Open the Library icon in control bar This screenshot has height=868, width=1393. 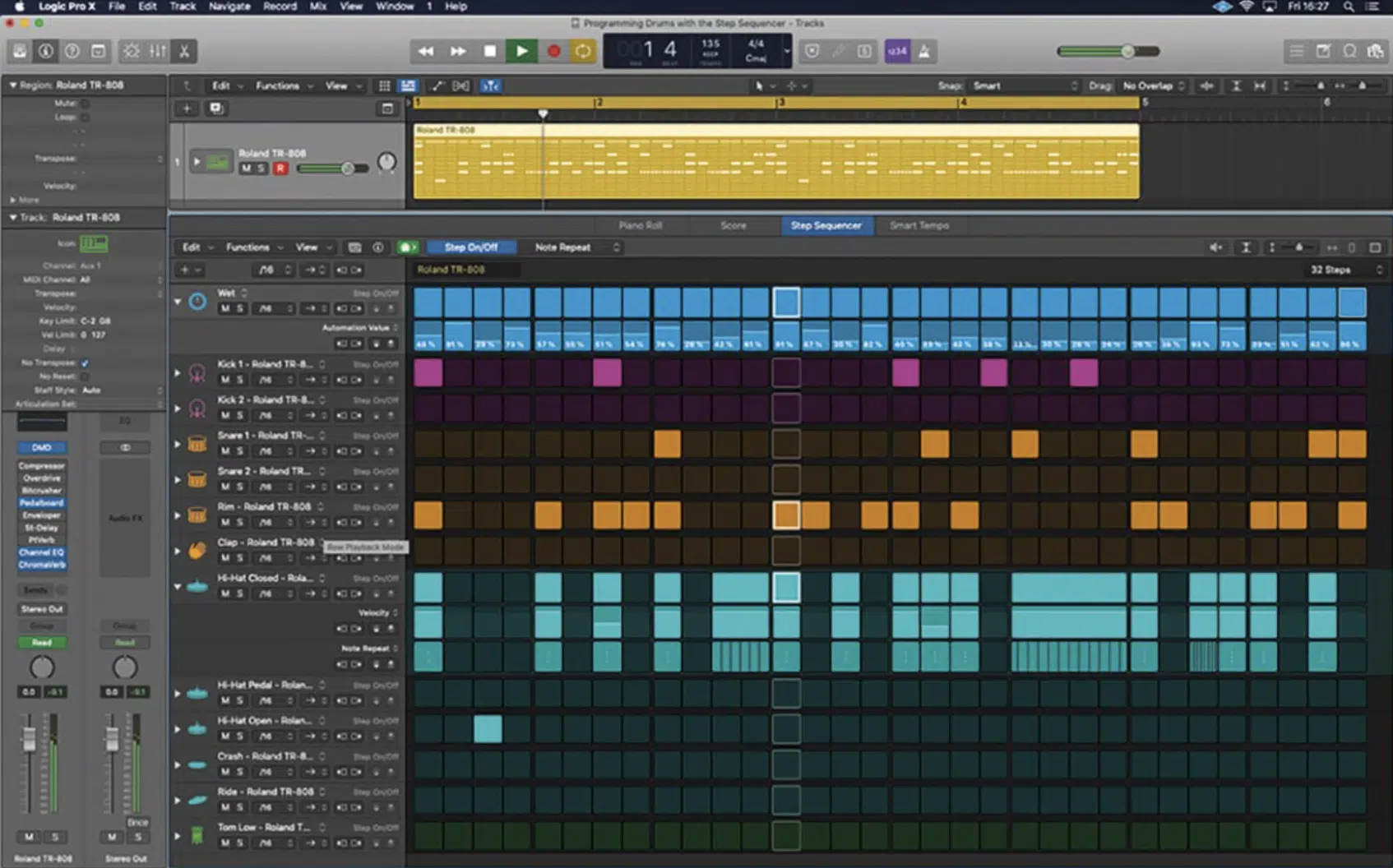tap(20, 51)
